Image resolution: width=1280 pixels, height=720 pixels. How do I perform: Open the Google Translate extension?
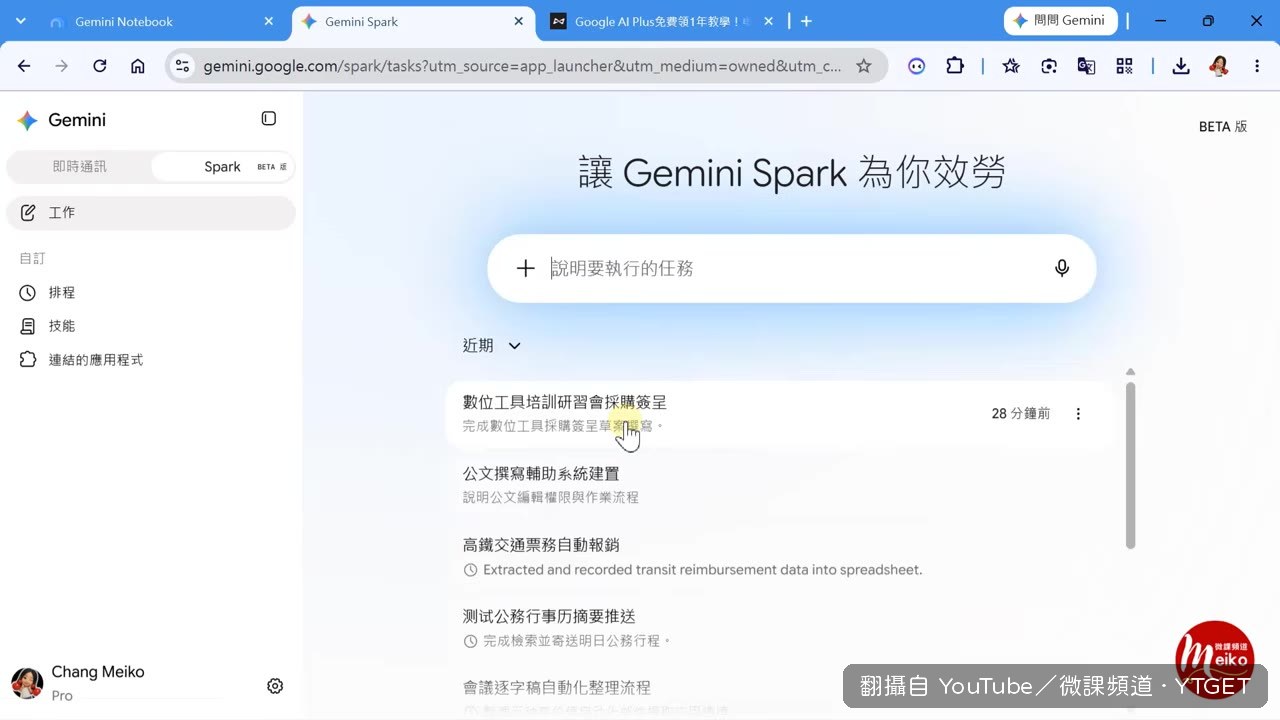[x=1086, y=66]
